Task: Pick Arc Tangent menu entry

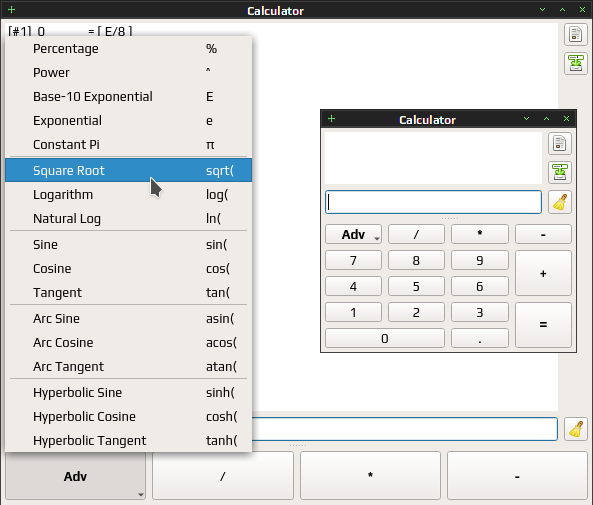Action: pos(128,366)
